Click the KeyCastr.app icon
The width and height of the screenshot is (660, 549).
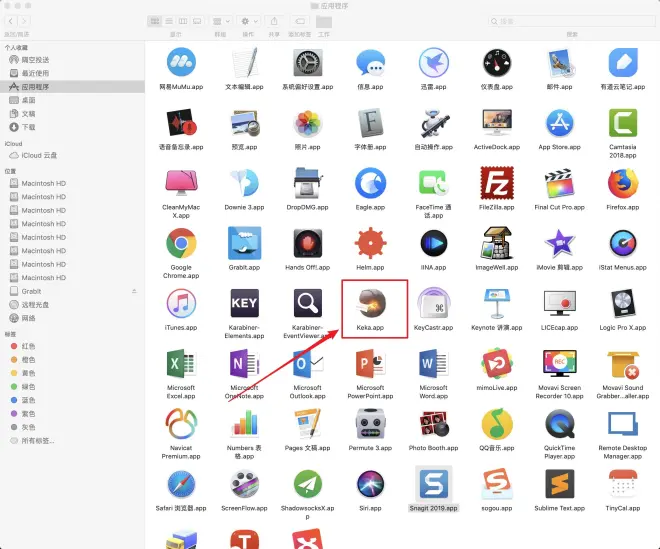coord(434,303)
